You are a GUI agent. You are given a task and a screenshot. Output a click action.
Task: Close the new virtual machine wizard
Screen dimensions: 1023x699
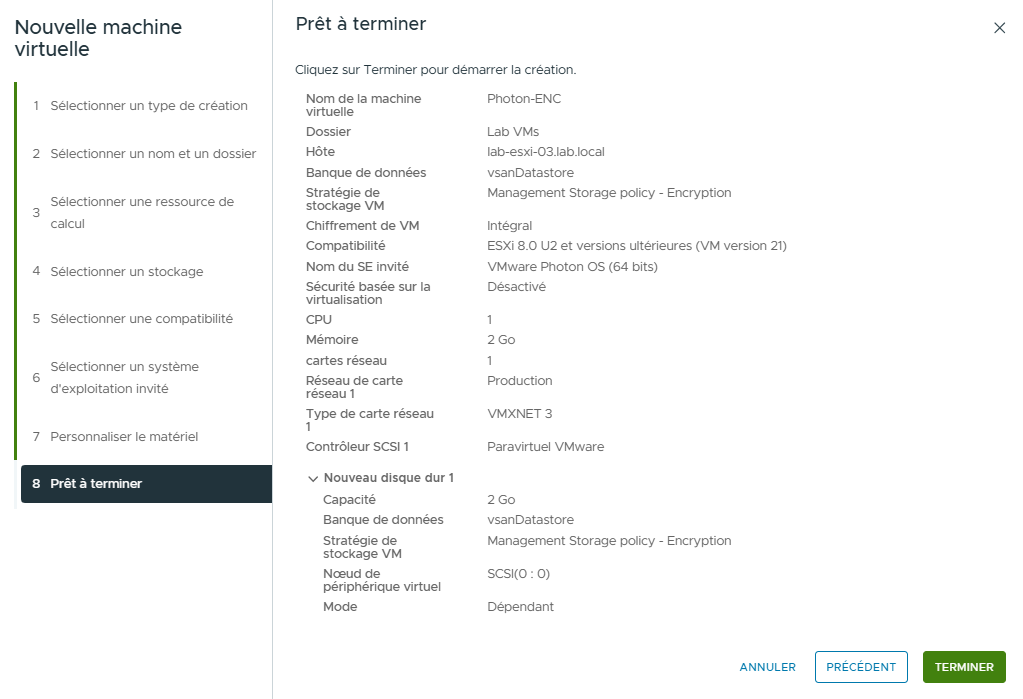tap(999, 28)
